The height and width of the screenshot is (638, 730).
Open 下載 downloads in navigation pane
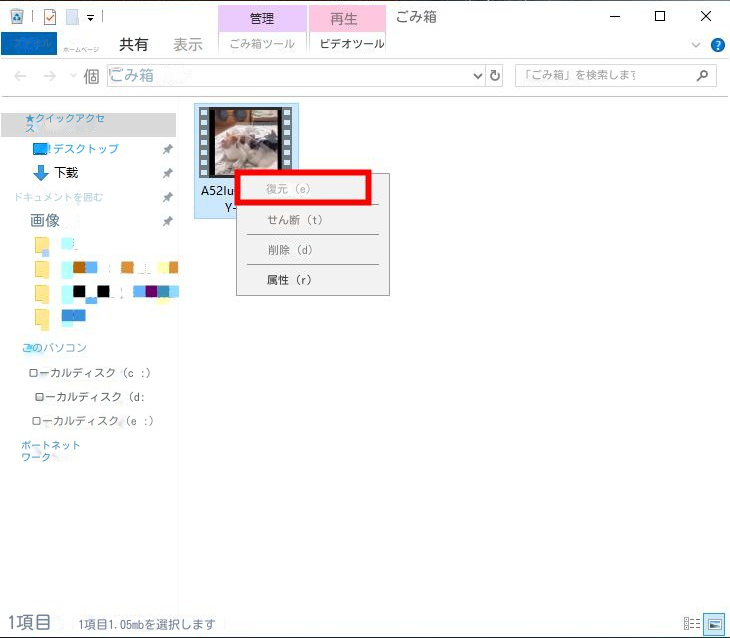pyautogui.click(x=66, y=173)
